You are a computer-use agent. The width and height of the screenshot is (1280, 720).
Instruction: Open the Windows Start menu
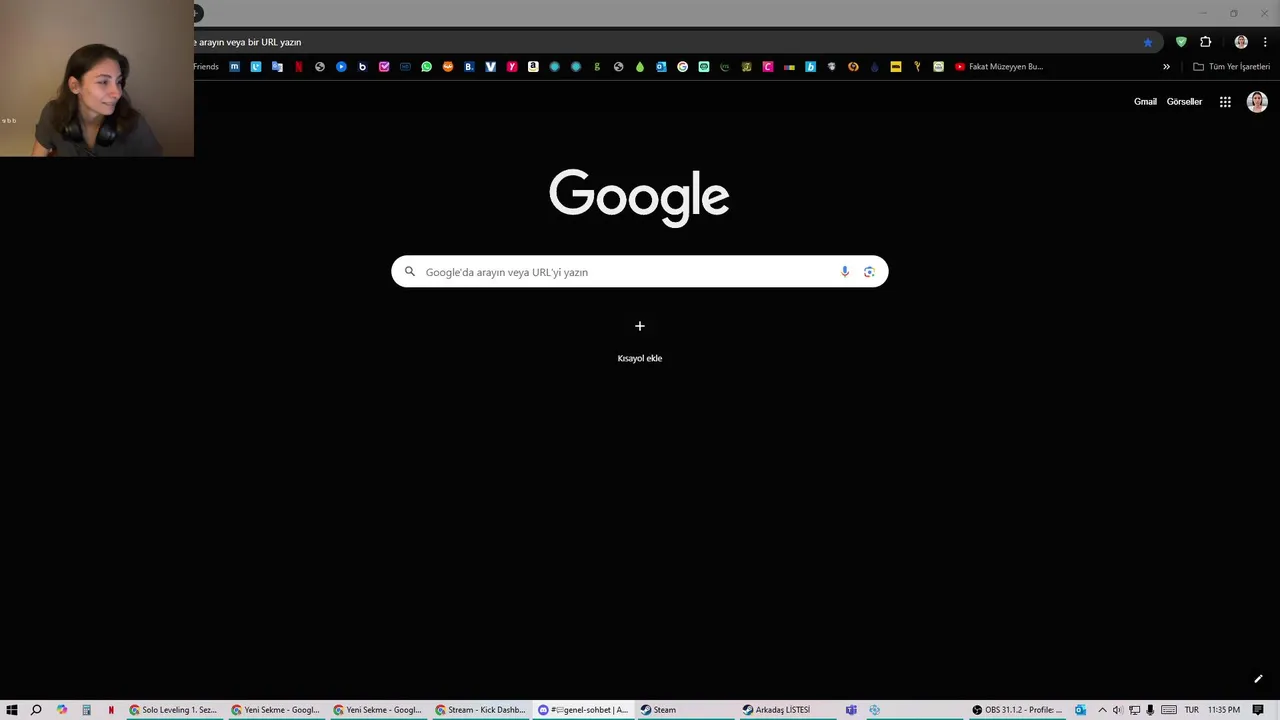(12, 710)
